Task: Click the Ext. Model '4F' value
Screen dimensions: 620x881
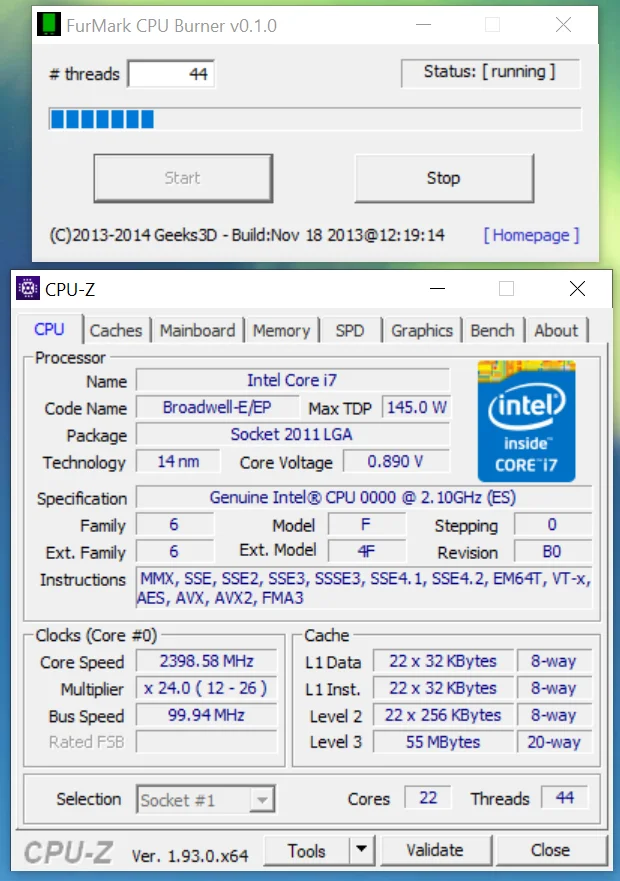Action: [x=366, y=552]
